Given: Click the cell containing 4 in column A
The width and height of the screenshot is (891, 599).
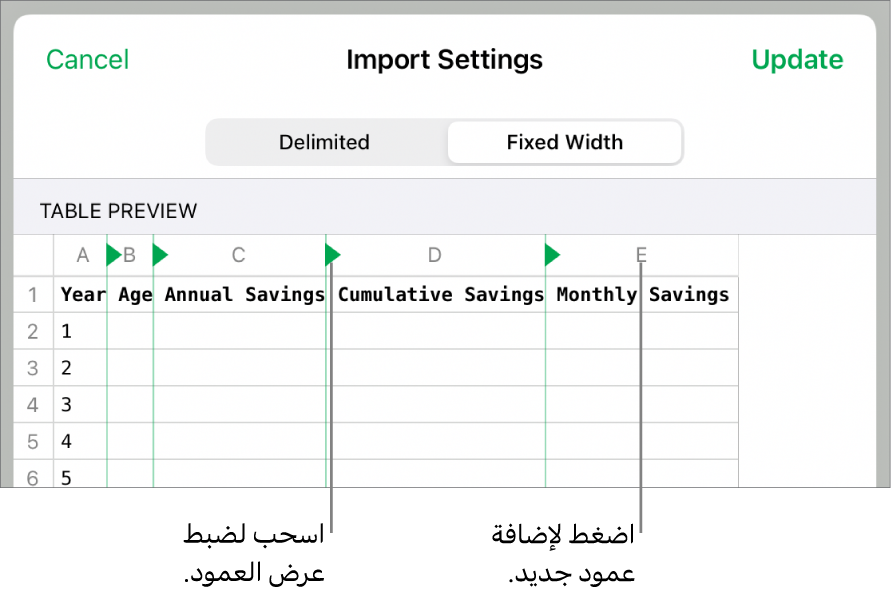Looking at the screenshot, I should 80,441.
